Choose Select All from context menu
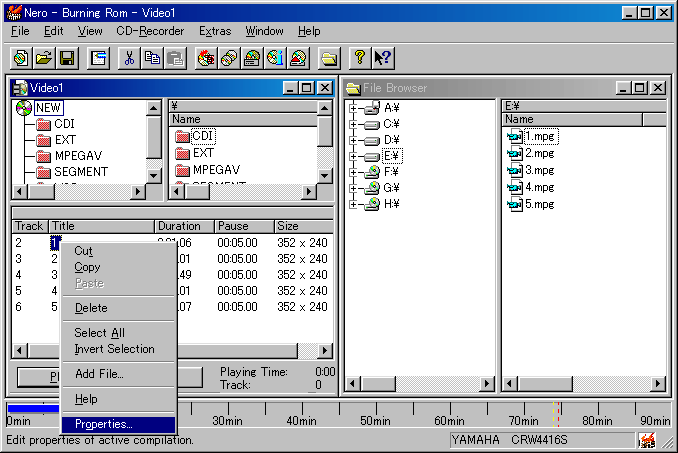 [118, 333]
